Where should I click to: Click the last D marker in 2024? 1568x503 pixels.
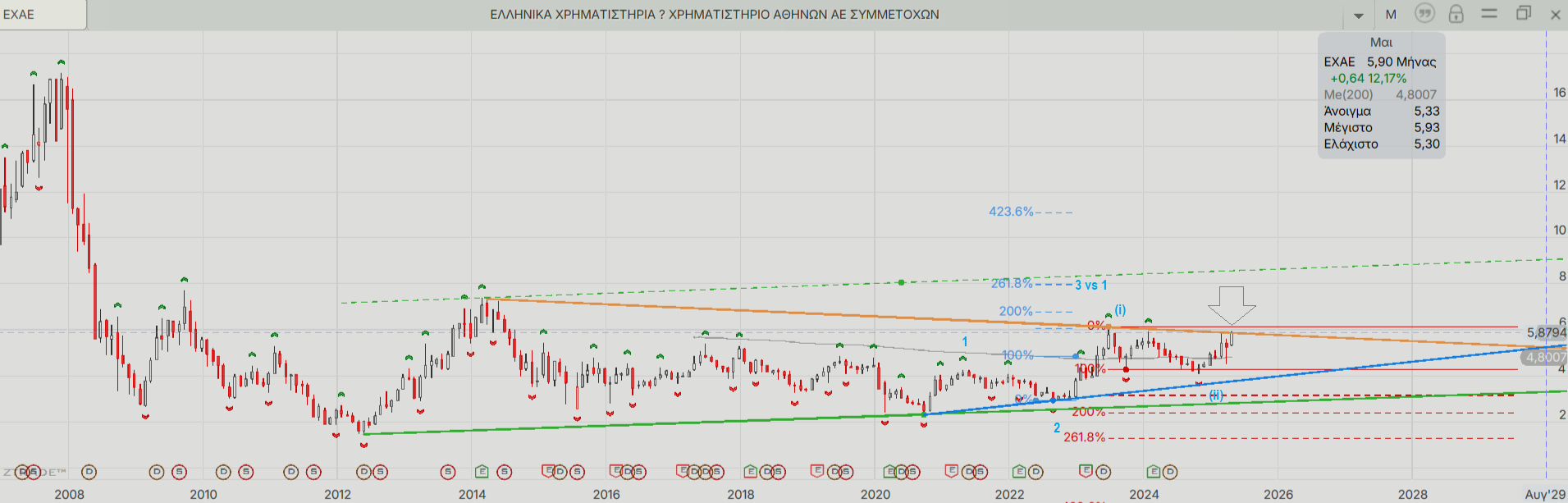(1170, 472)
